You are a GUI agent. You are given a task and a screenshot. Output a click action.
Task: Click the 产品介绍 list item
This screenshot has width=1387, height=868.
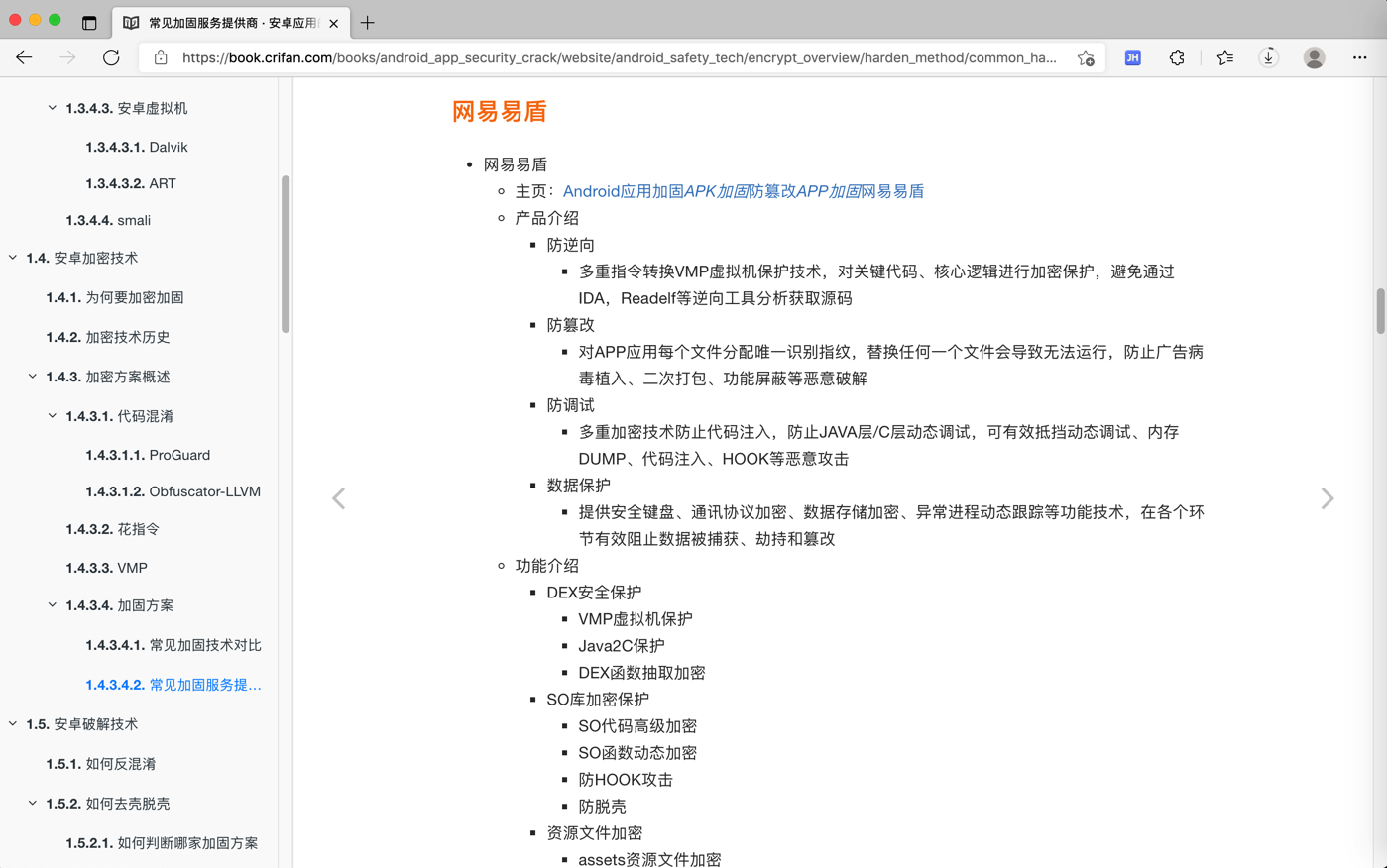point(547,218)
